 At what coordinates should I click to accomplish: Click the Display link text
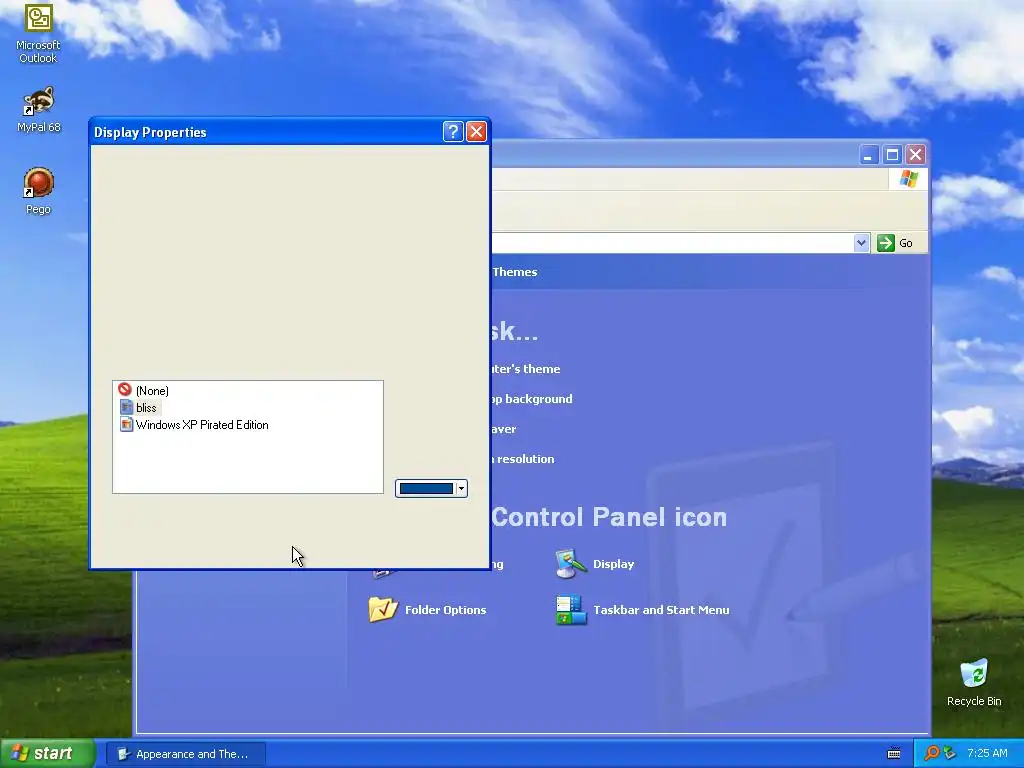613,564
